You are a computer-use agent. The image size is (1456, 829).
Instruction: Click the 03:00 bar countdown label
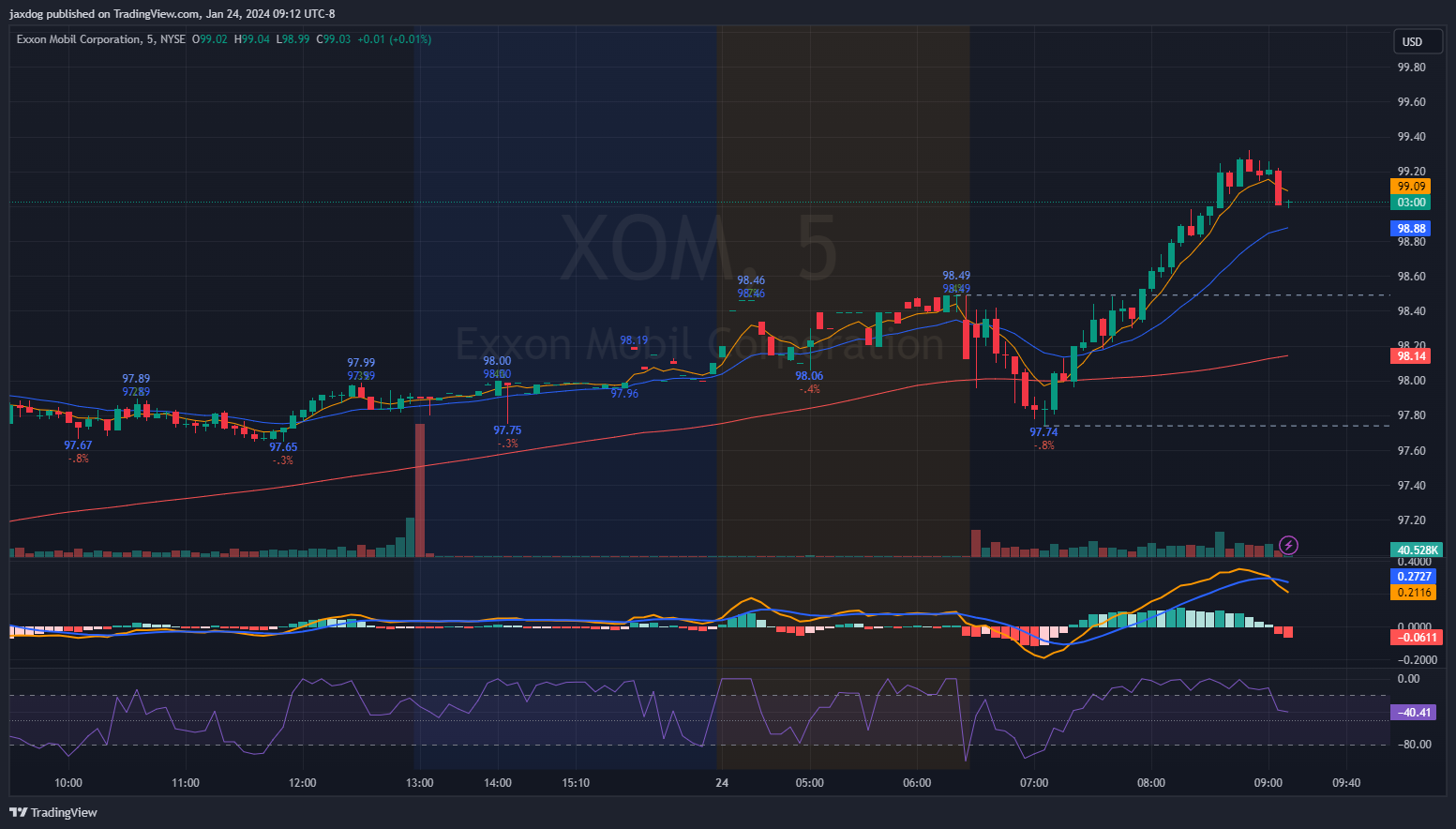coord(1411,203)
